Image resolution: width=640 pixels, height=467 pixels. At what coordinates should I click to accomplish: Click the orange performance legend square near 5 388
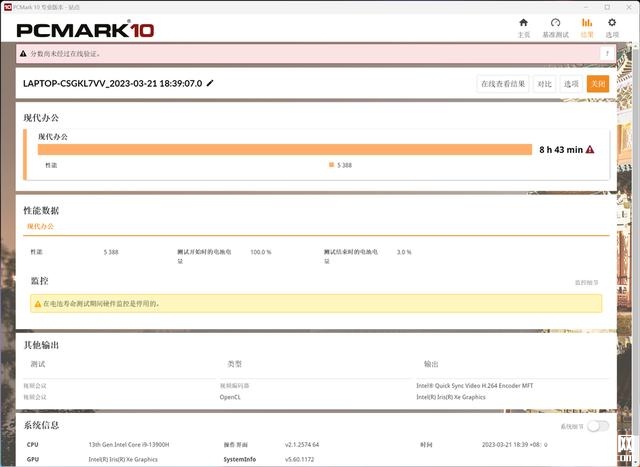[x=331, y=165]
